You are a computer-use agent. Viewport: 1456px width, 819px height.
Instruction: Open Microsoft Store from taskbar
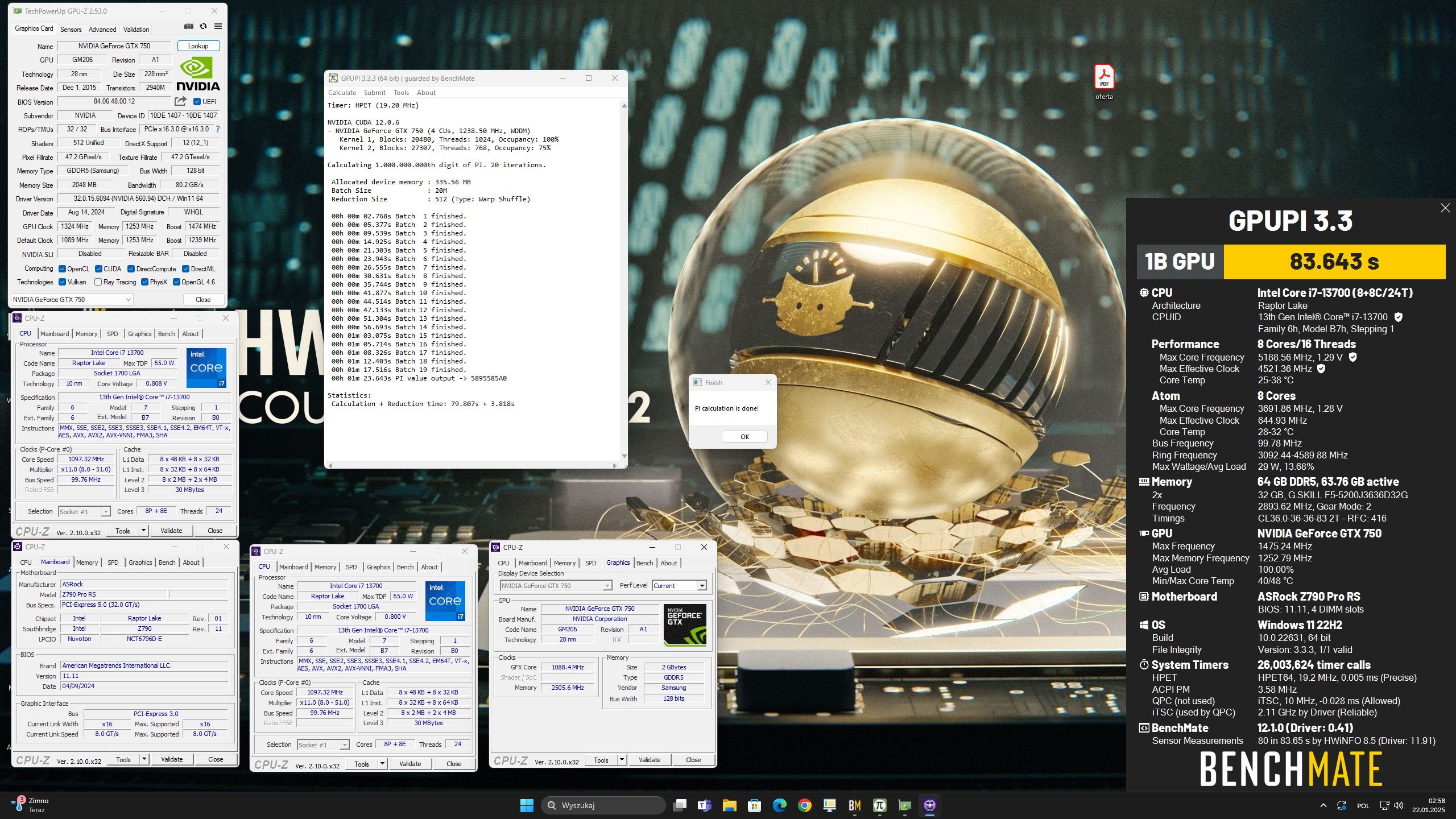pos(754,805)
